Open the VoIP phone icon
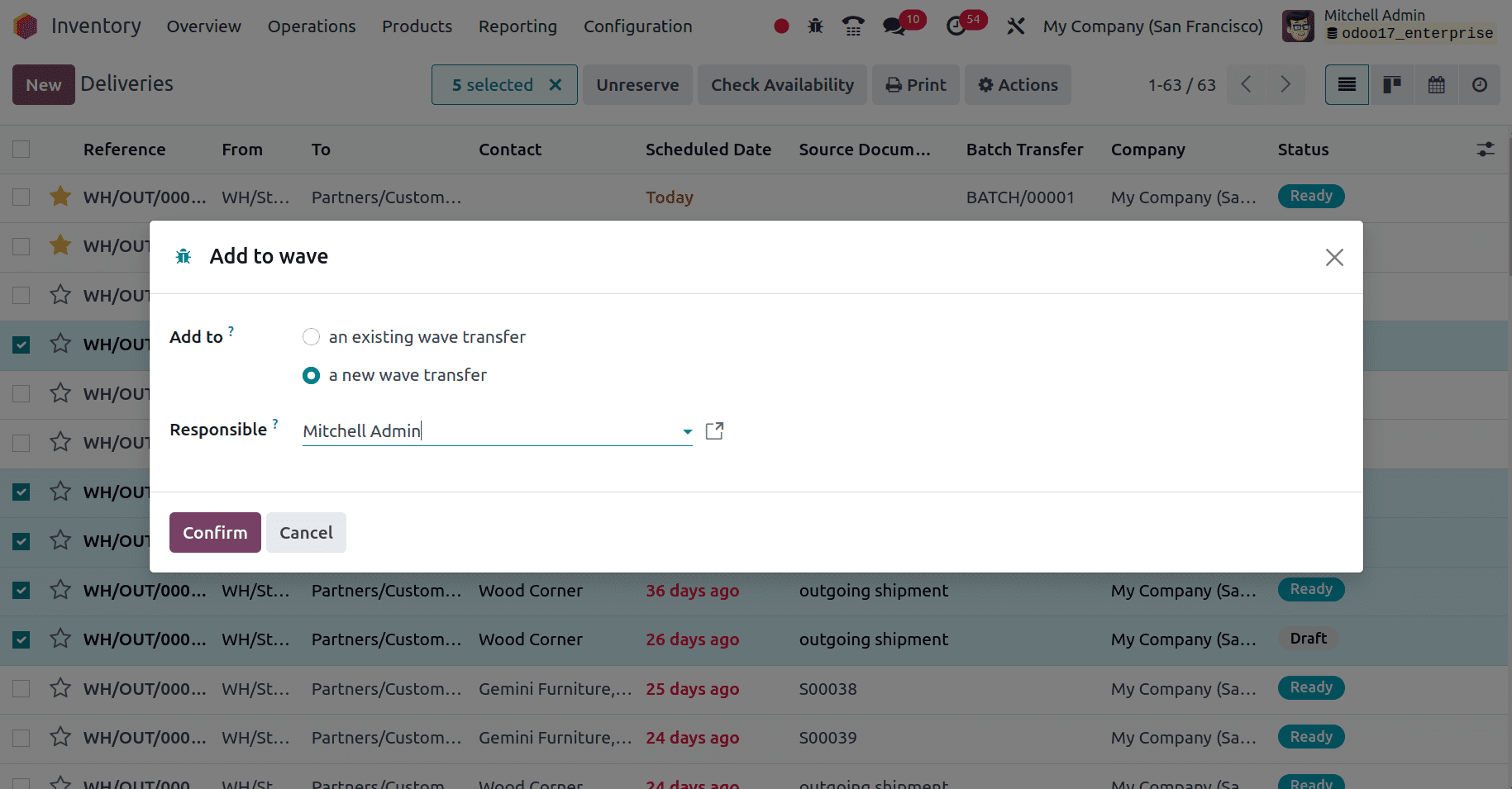Viewport: 1512px width, 789px height. pos(853,26)
